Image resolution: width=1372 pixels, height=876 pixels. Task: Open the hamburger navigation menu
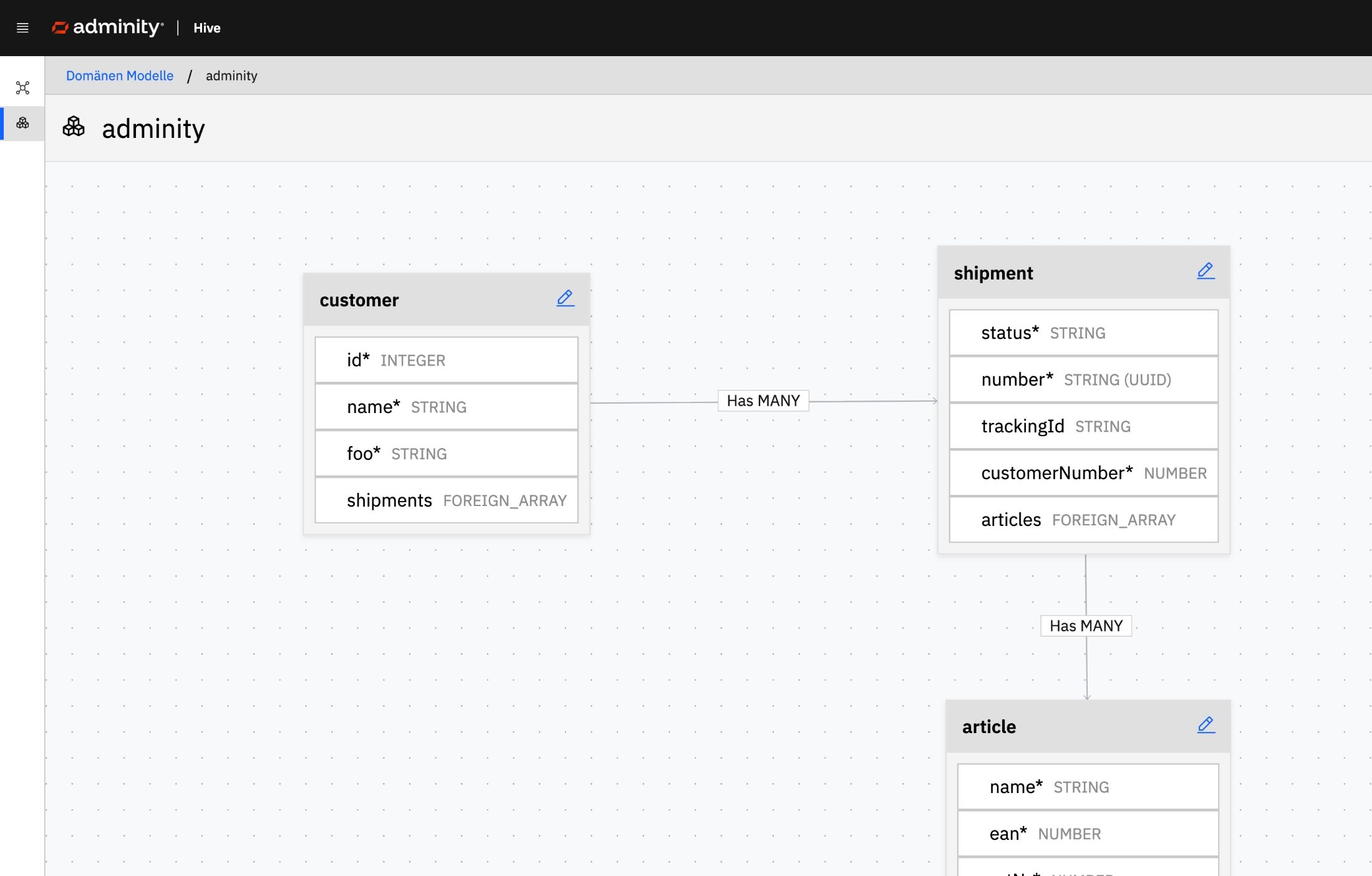22,28
